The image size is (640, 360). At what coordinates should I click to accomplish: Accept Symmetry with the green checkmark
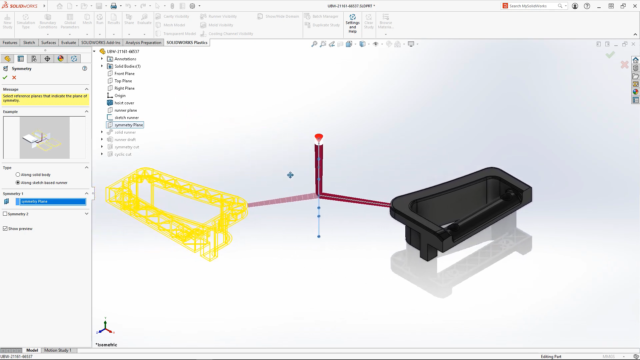click(5, 78)
